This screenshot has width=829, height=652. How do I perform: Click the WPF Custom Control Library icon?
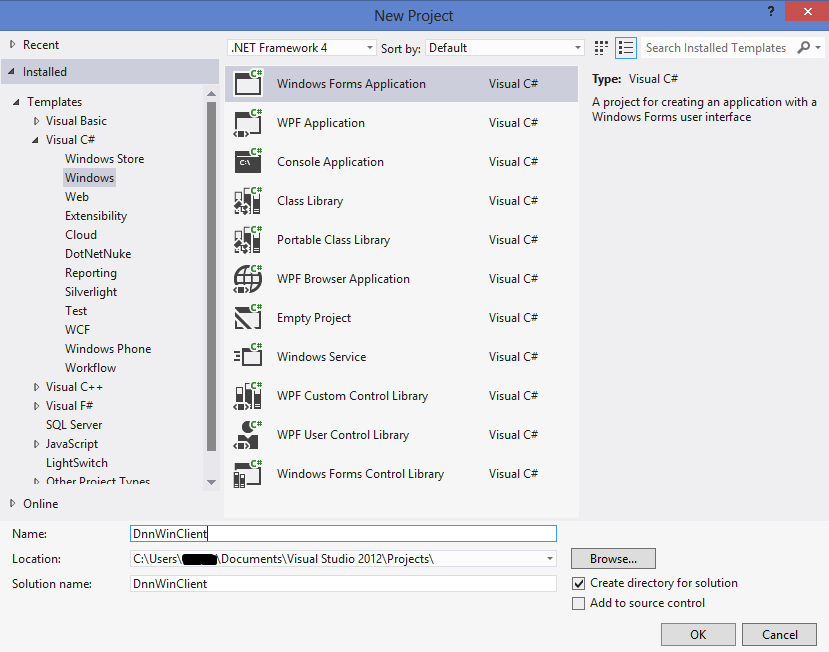click(248, 396)
